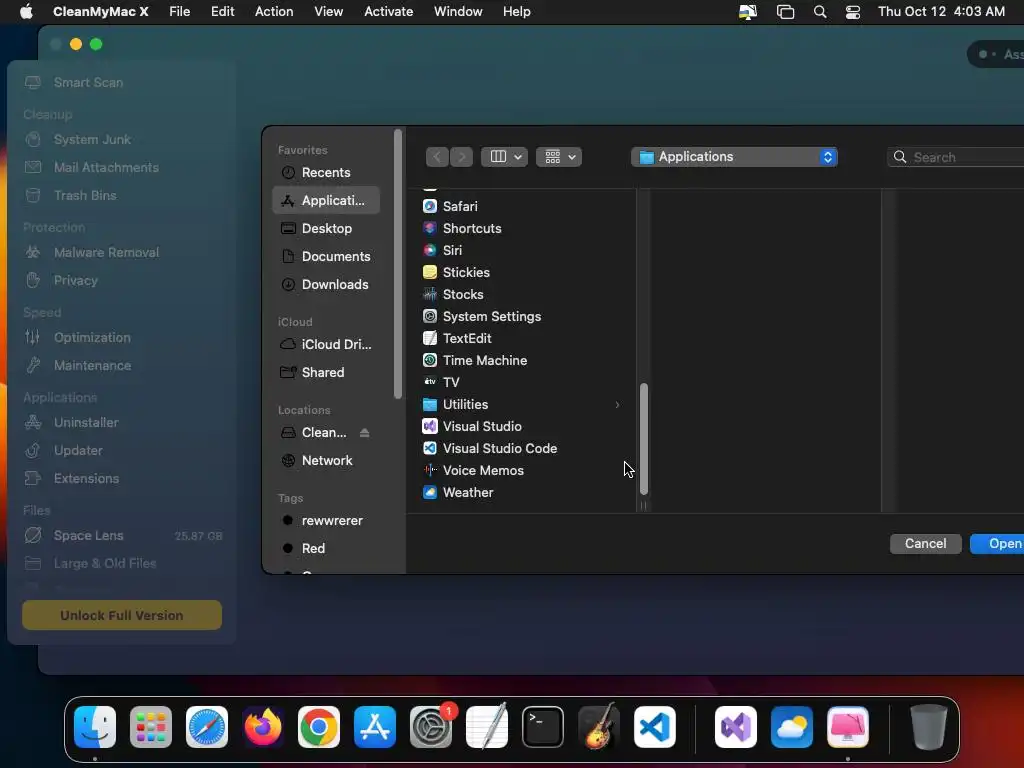The image size is (1024, 768).
Task: Open the Edit menu
Action: click(223, 12)
